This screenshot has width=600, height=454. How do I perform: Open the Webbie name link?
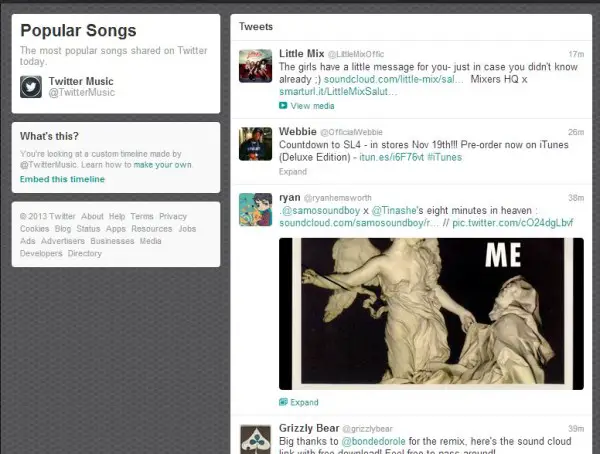[x=298, y=132]
